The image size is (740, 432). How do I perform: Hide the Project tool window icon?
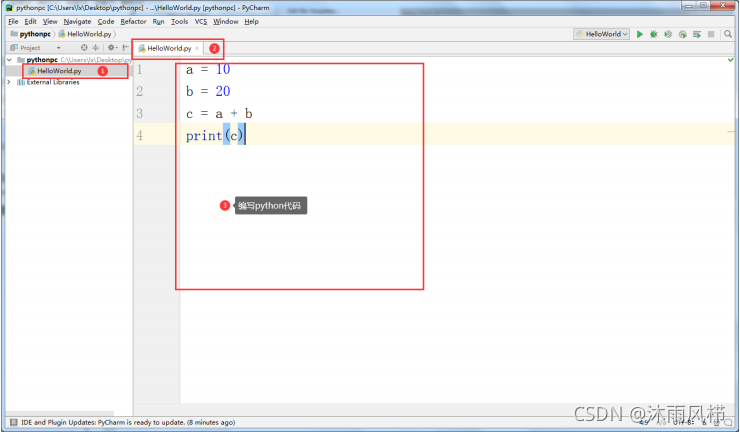pyautogui.click(x=125, y=47)
